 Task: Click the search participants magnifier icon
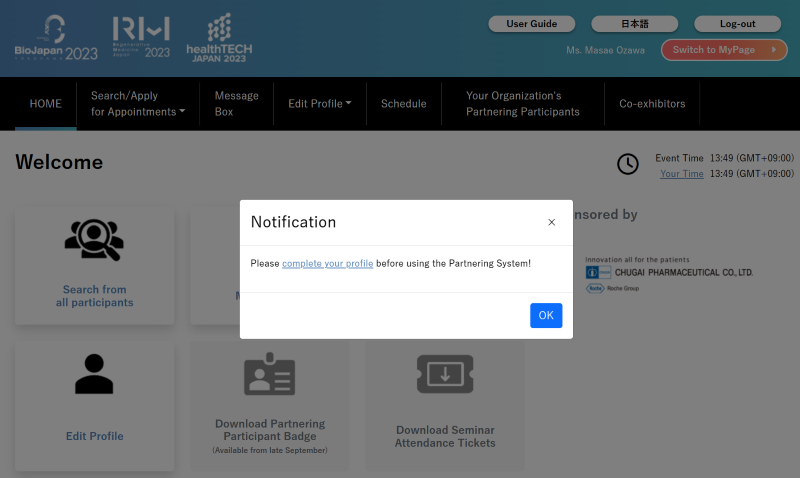[94, 240]
